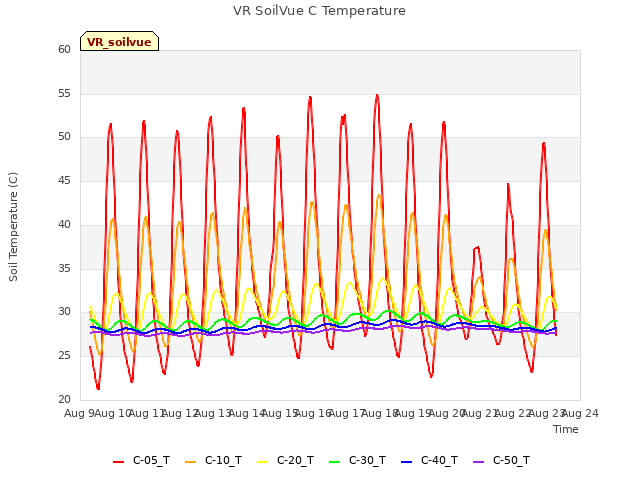Click the 35 y-axis tick label
The image size is (640, 480).
click(64, 268)
